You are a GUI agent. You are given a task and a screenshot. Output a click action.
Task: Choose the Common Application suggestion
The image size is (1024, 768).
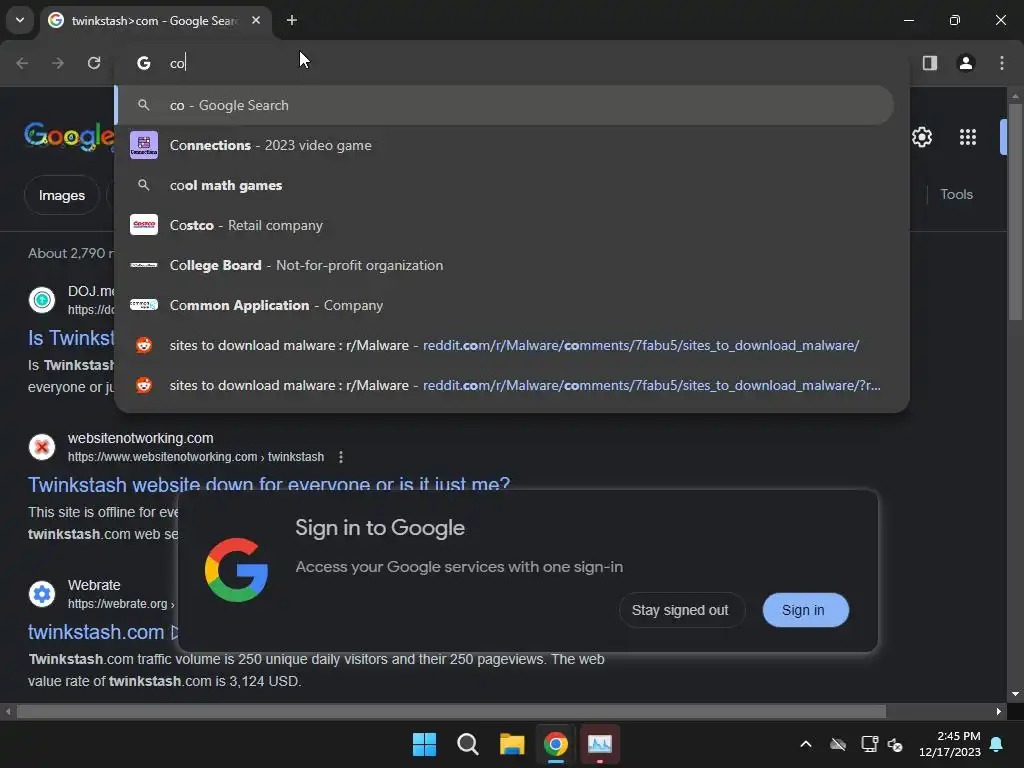pyautogui.click(x=504, y=305)
